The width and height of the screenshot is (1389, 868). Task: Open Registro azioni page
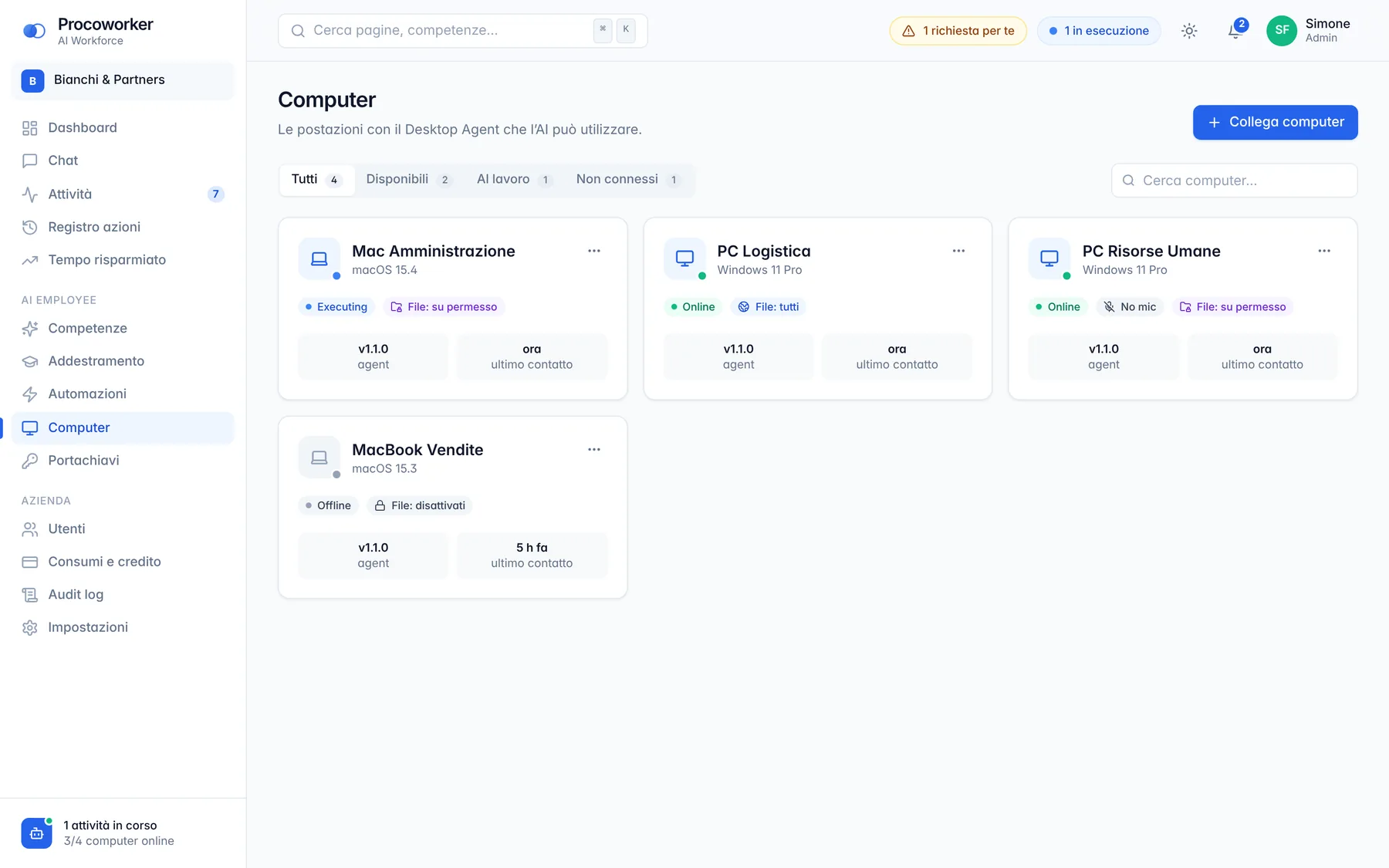point(123,227)
